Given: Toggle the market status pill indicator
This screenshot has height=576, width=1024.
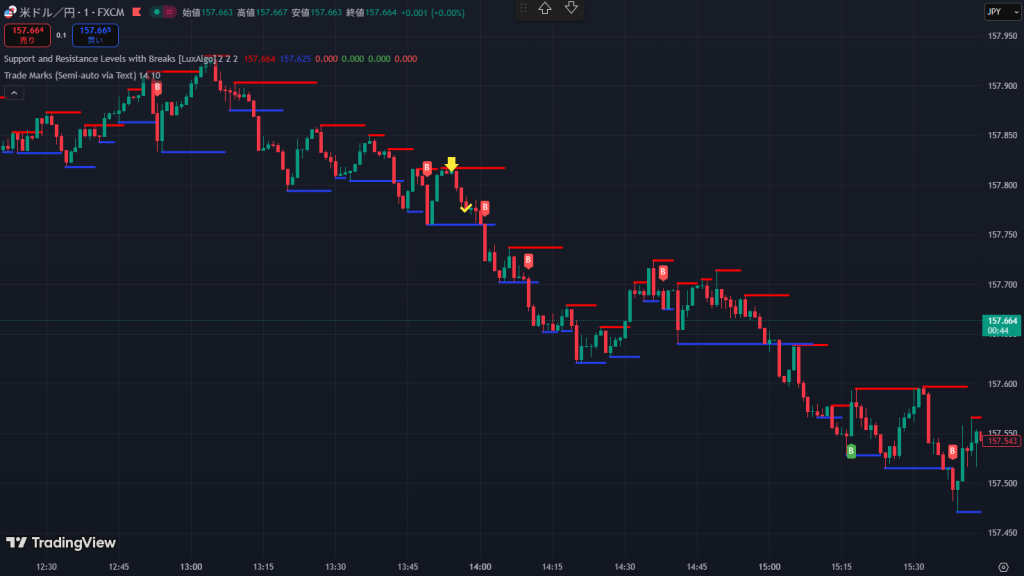Looking at the screenshot, I should point(162,12).
